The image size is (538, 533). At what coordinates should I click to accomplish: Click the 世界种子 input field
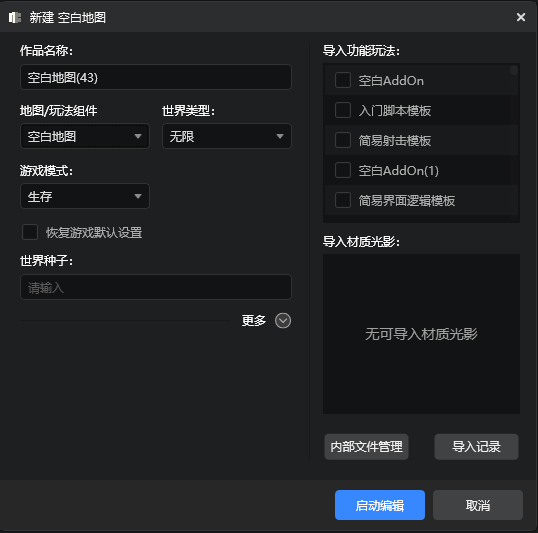tap(156, 287)
